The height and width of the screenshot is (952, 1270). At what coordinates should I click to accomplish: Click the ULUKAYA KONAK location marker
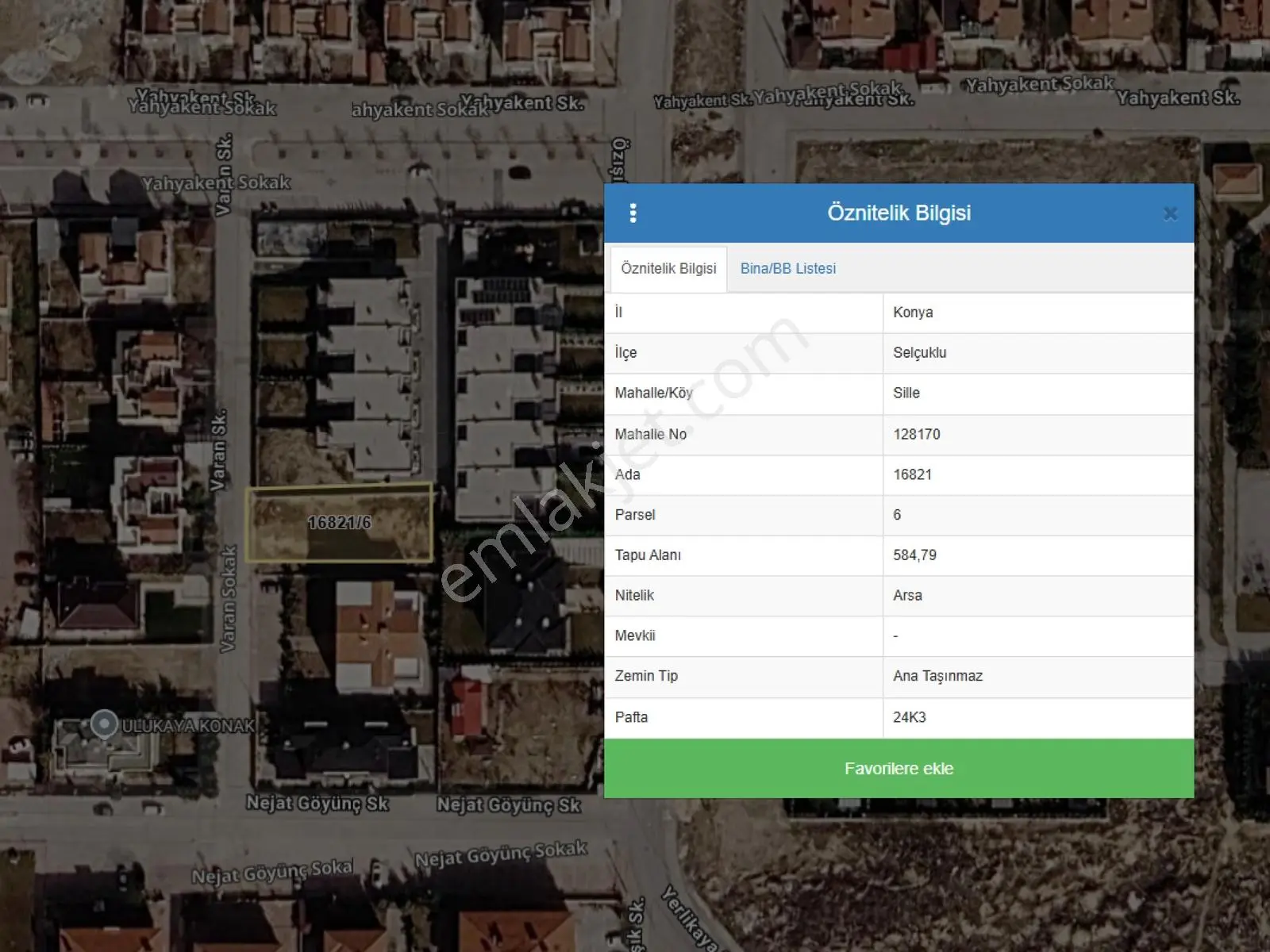coord(104,724)
